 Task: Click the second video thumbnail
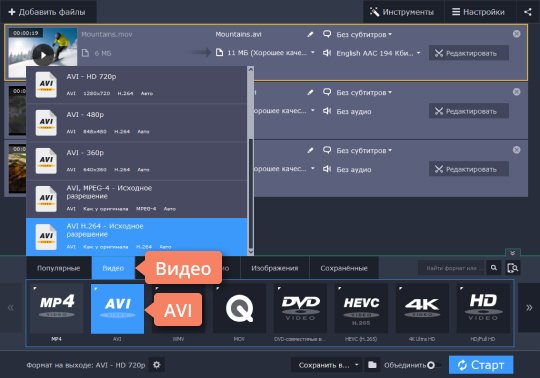click(x=17, y=111)
